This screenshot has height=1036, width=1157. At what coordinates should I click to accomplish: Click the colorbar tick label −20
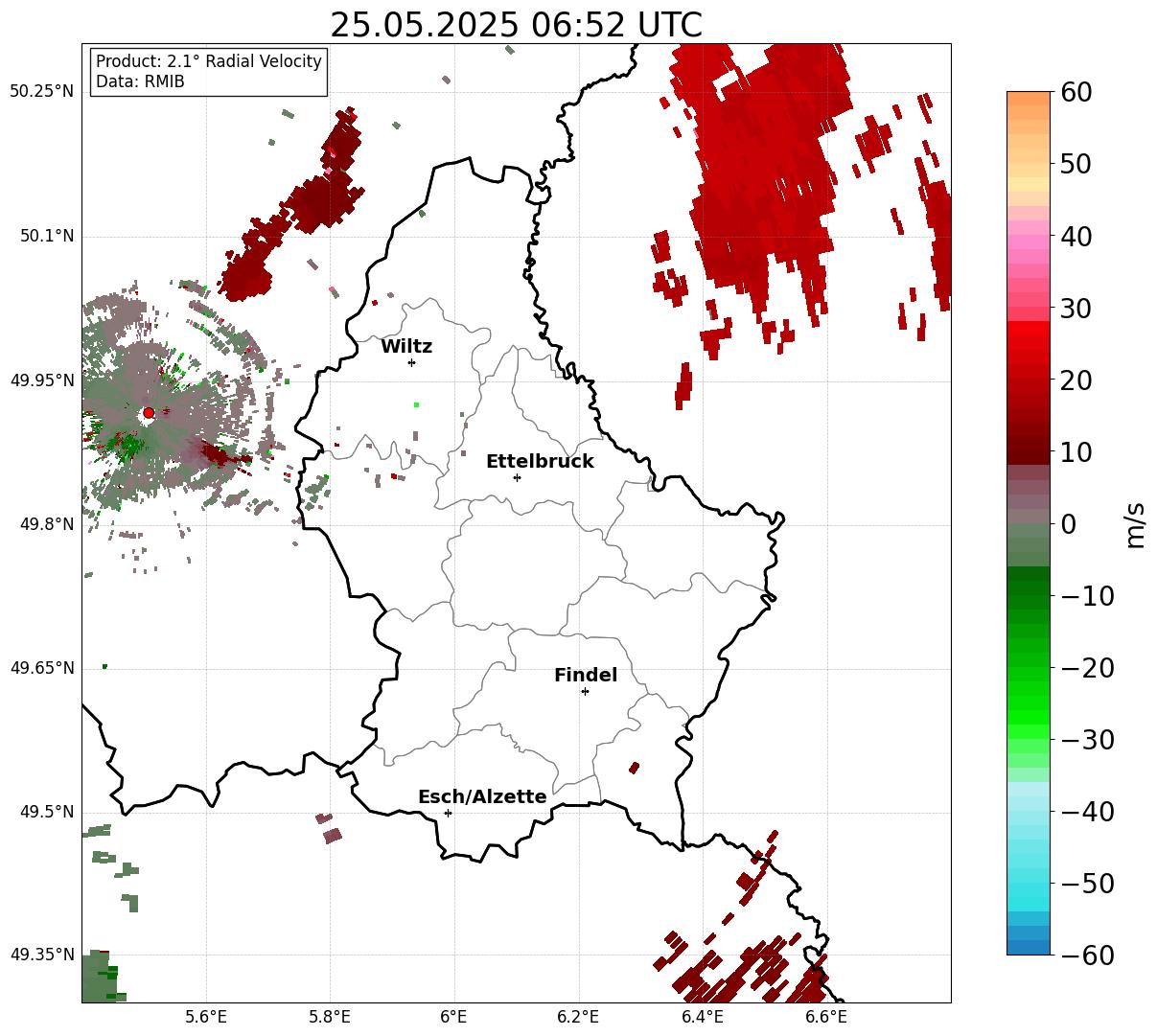tap(1087, 668)
